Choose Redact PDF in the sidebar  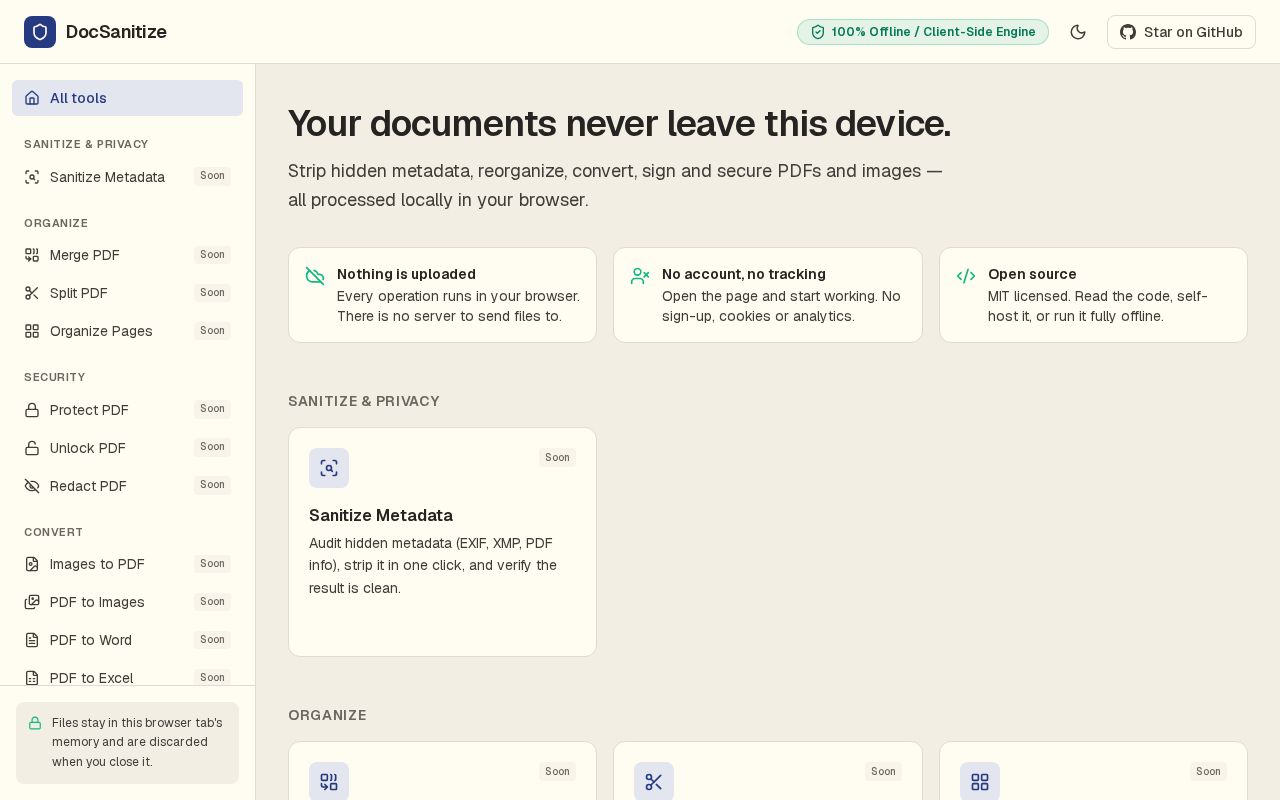tap(127, 486)
